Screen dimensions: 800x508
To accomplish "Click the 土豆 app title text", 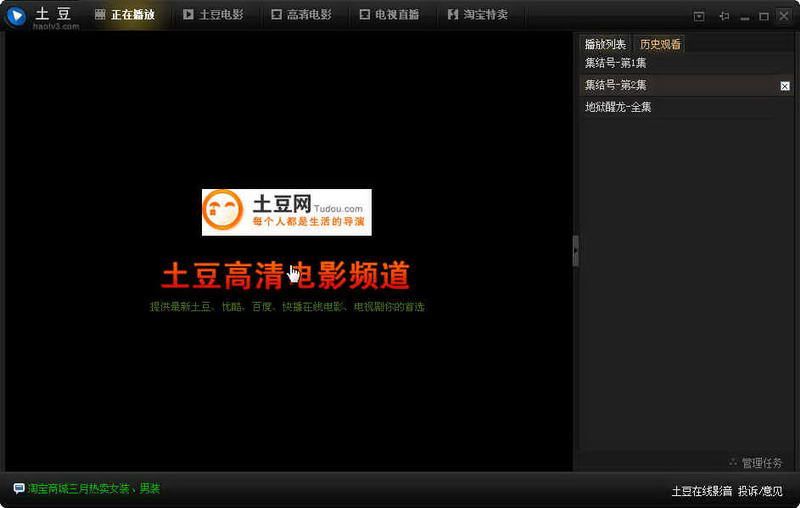I will pyautogui.click(x=53, y=13).
